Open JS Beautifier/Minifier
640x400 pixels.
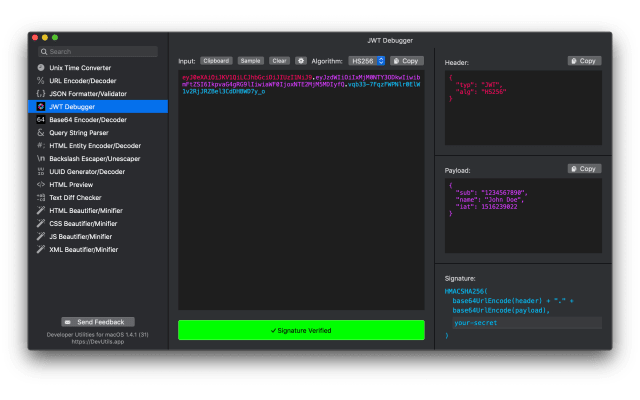coord(98,237)
